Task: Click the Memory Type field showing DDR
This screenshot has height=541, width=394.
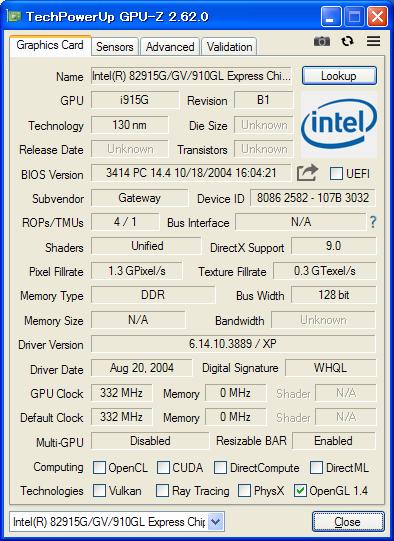Action: (153, 295)
